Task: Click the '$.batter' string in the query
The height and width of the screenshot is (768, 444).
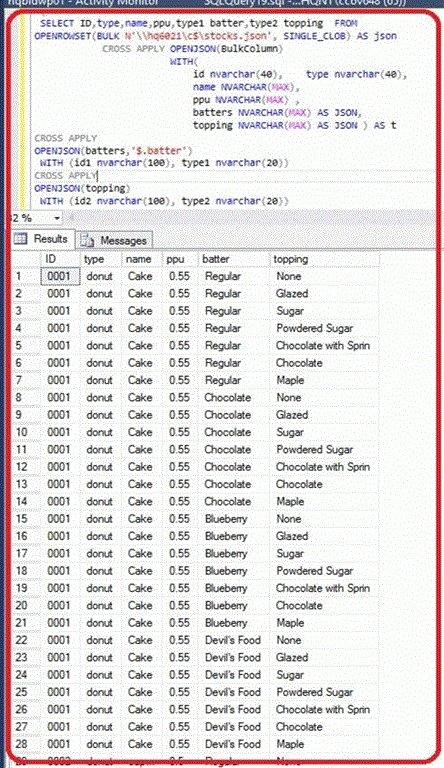Action: pyautogui.click(x=159, y=150)
